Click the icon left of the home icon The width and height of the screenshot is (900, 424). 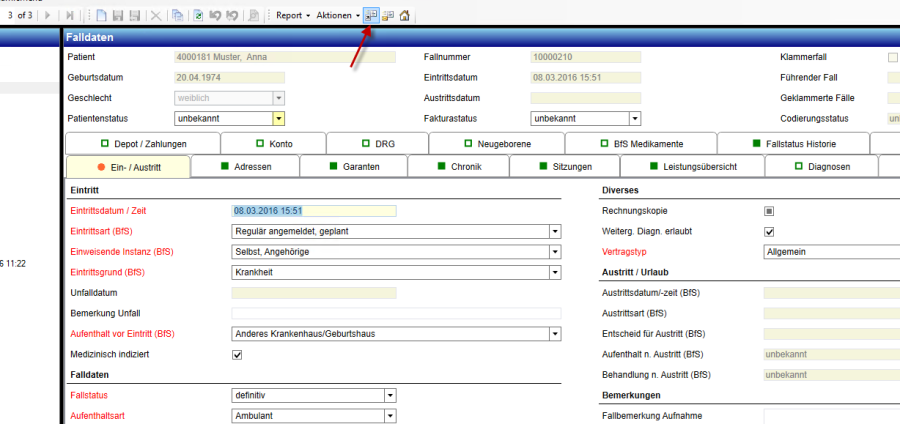[x=388, y=16]
